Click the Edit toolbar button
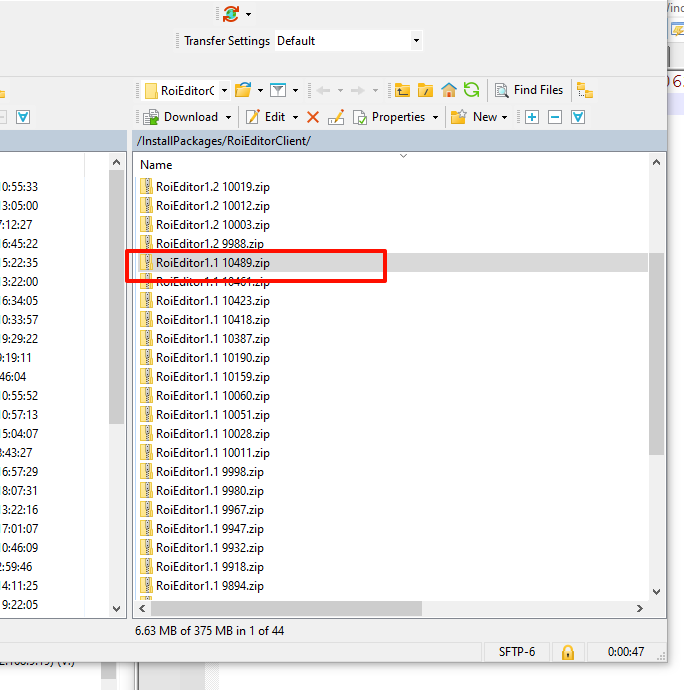Viewport: 684px width, 690px height. pyautogui.click(x=266, y=117)
